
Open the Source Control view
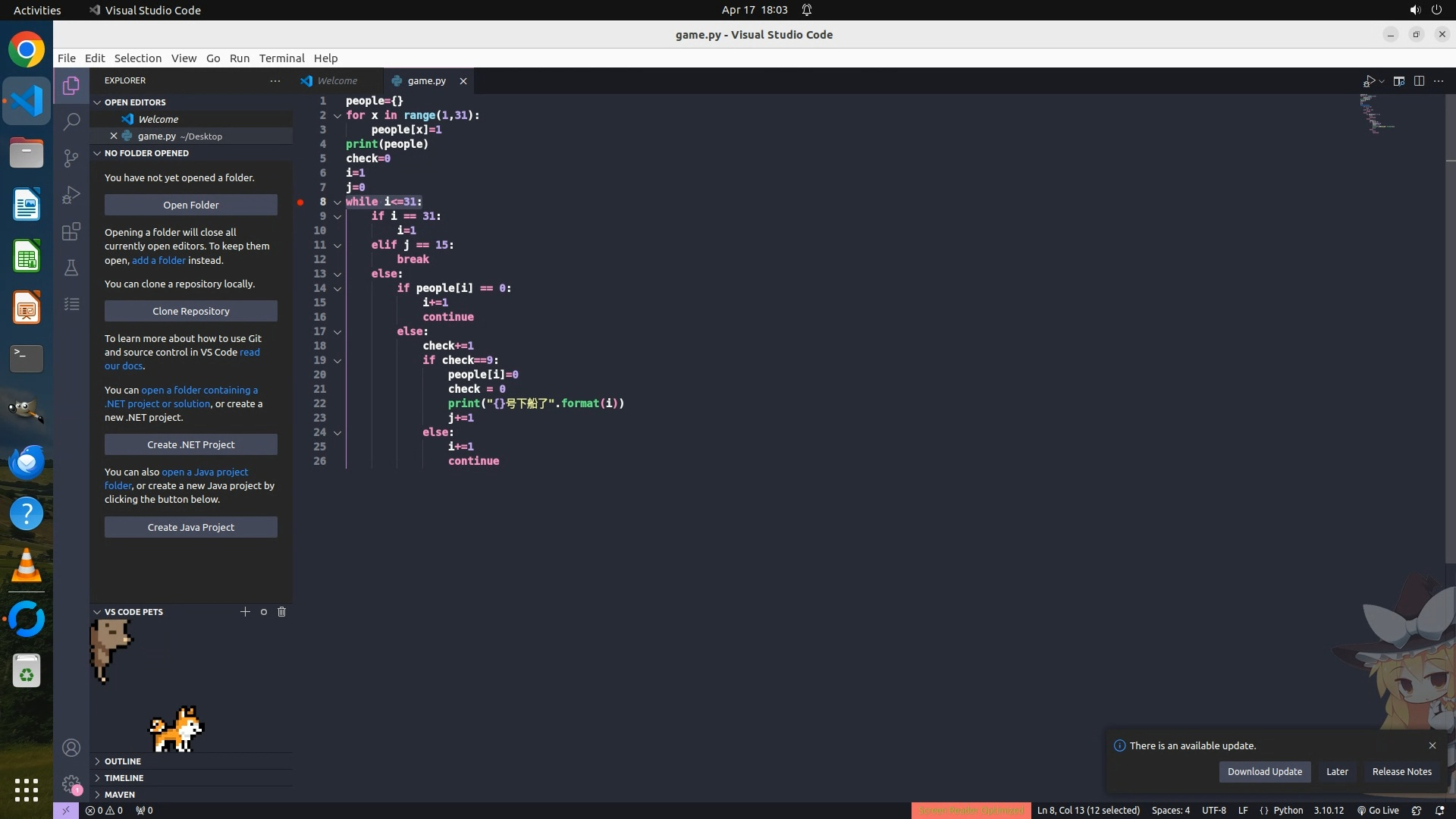click(x=71, y=158)
